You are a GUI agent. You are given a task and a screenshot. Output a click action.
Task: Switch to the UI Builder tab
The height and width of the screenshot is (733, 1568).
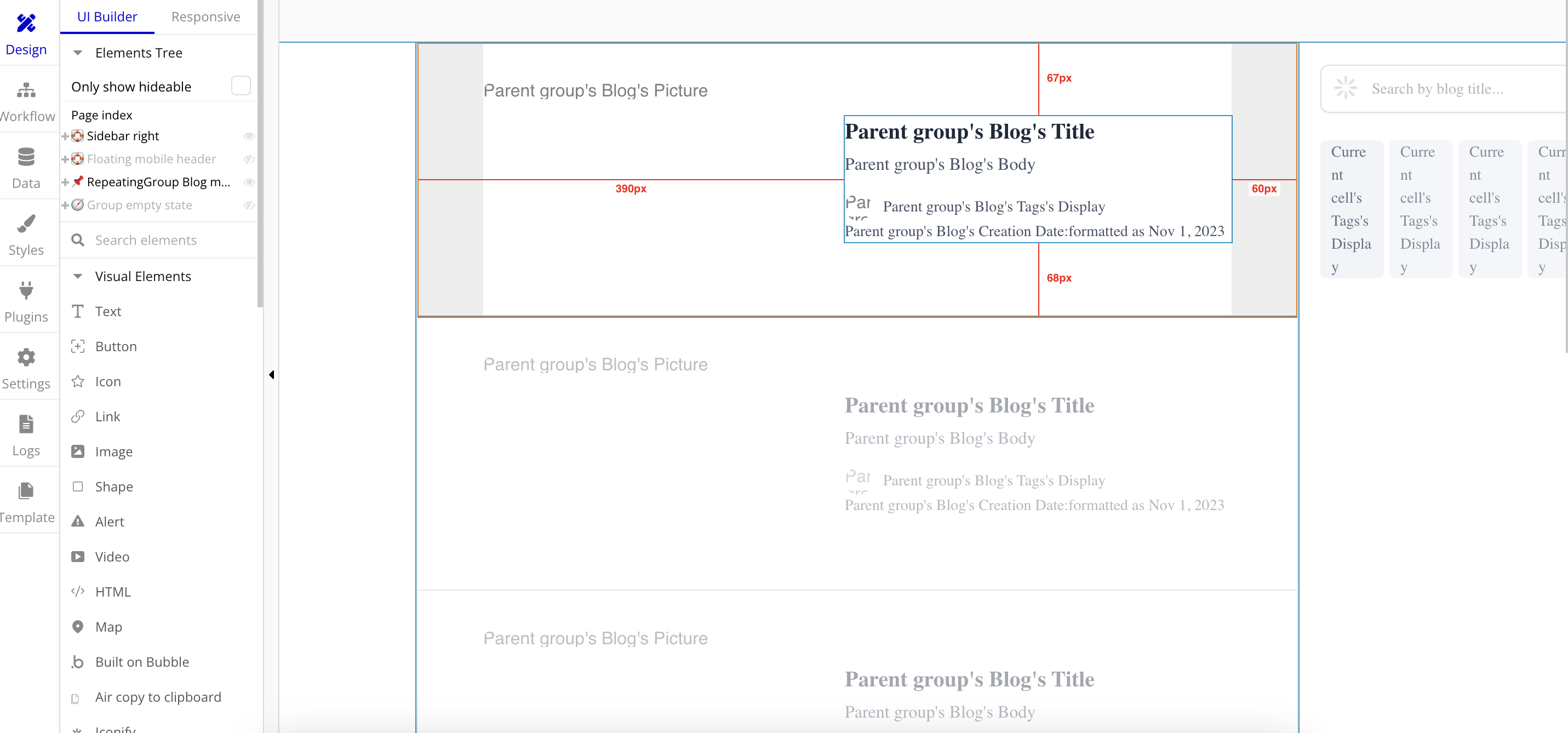click(x=107, y=17)
